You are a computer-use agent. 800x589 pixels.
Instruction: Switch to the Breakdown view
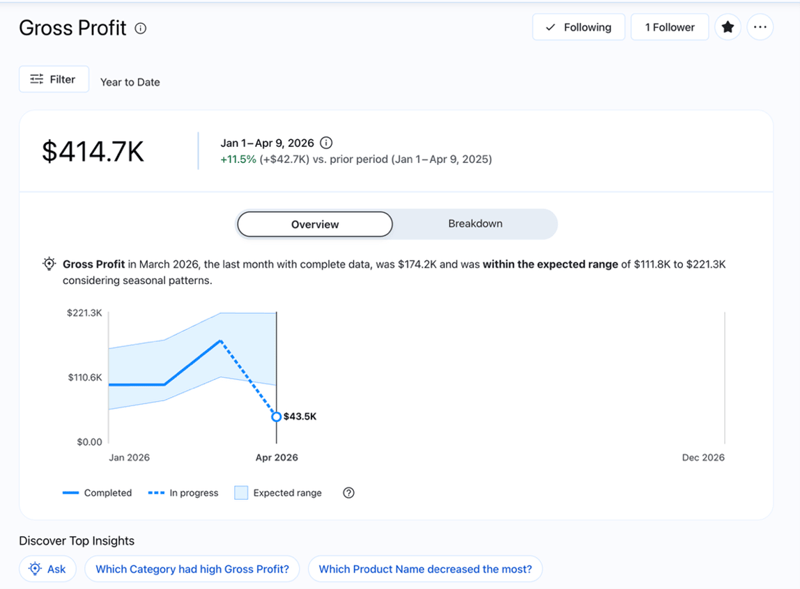click(474, 224)
